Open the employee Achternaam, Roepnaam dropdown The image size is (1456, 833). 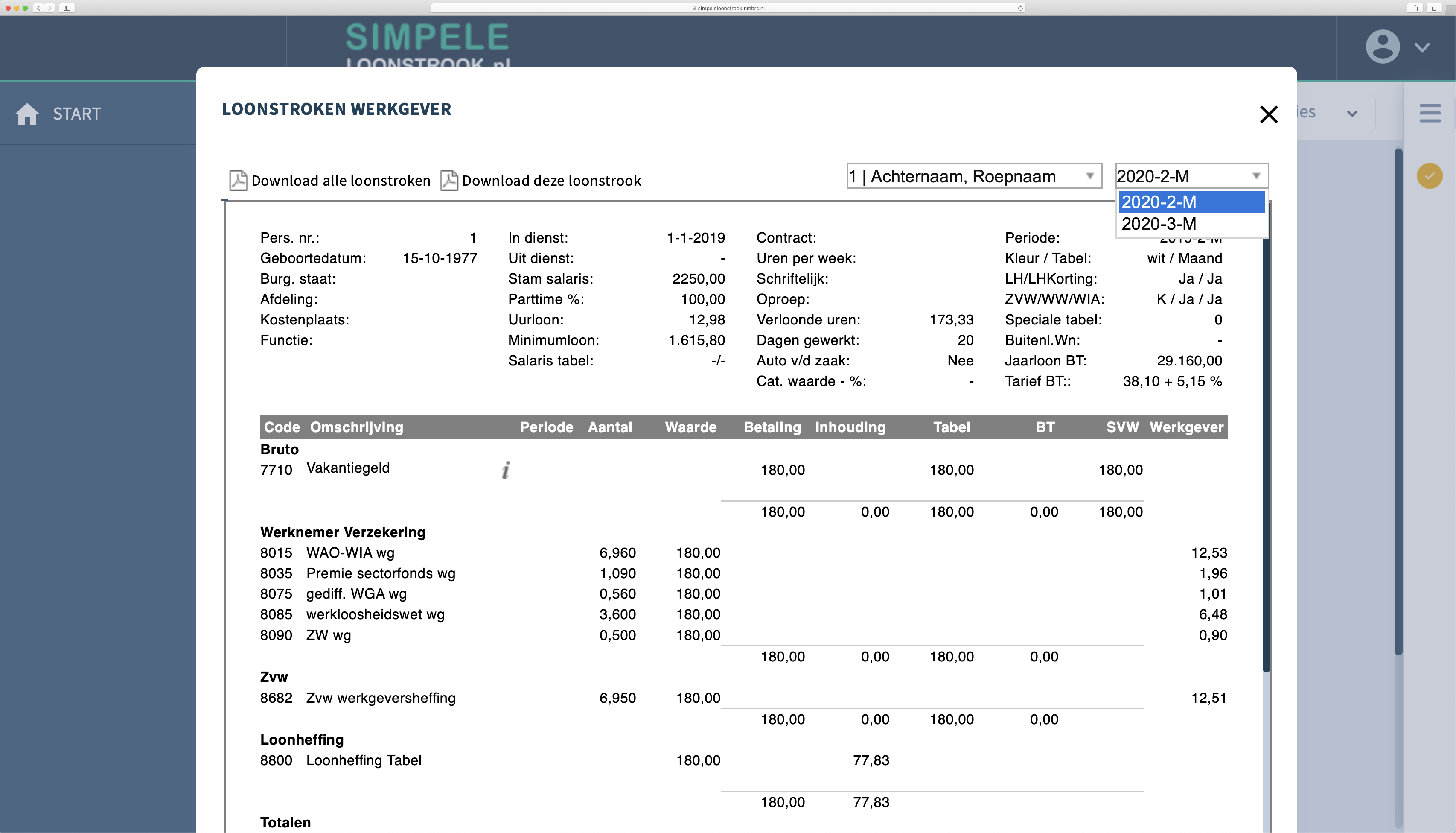point(973,176)
